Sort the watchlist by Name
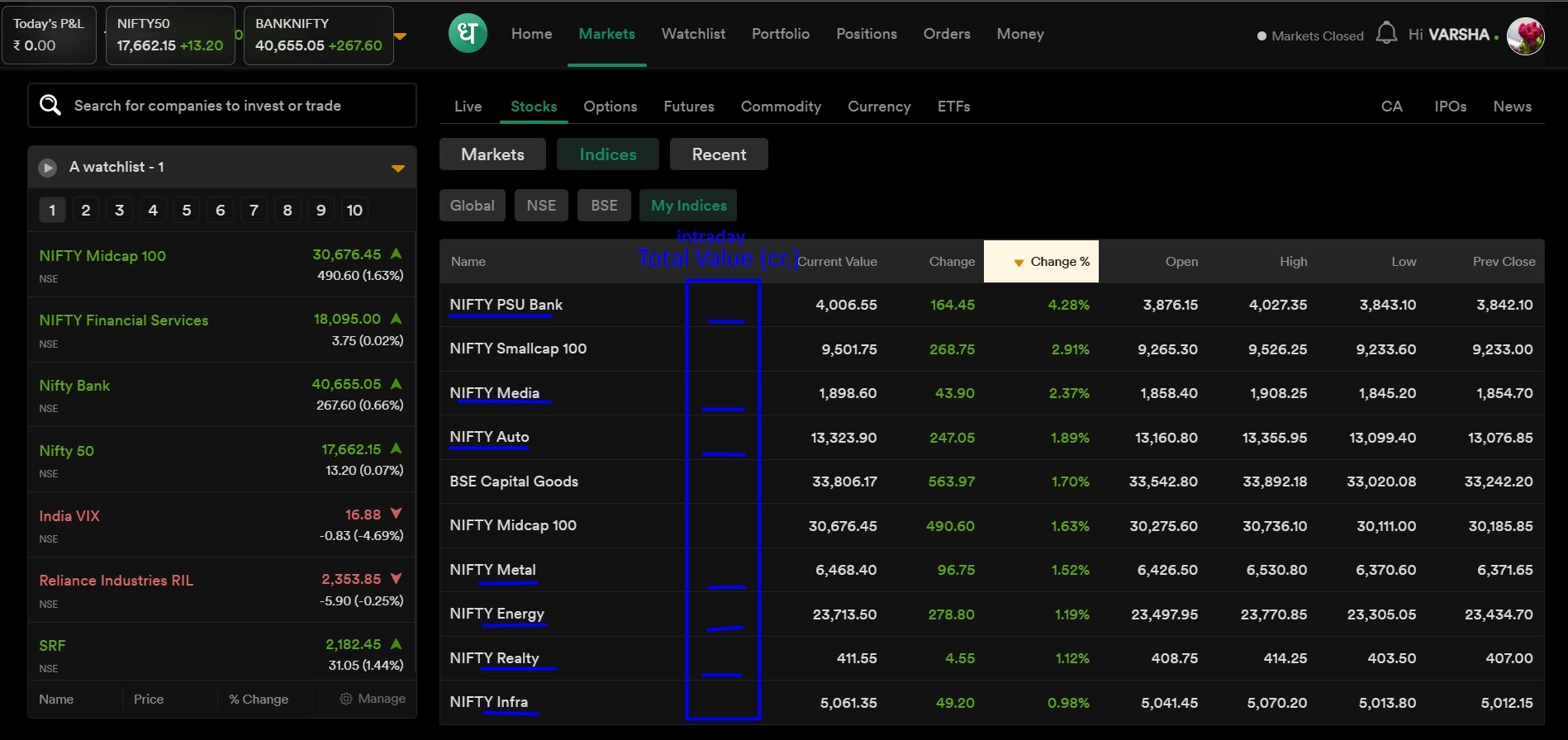Screen dimensions: 1568x740 pos(56,699)
